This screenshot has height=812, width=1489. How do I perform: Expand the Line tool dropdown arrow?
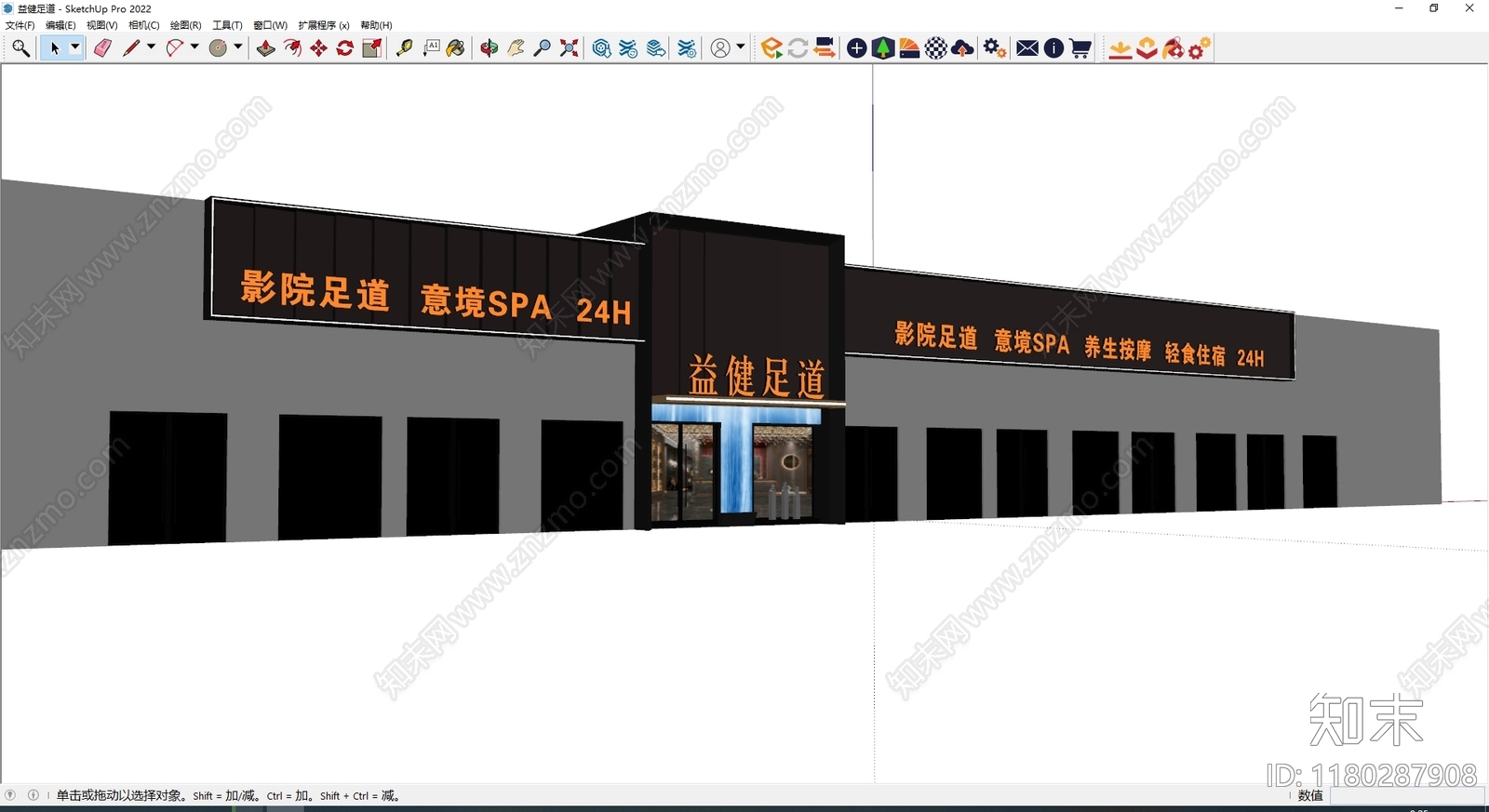click(151, 47)
